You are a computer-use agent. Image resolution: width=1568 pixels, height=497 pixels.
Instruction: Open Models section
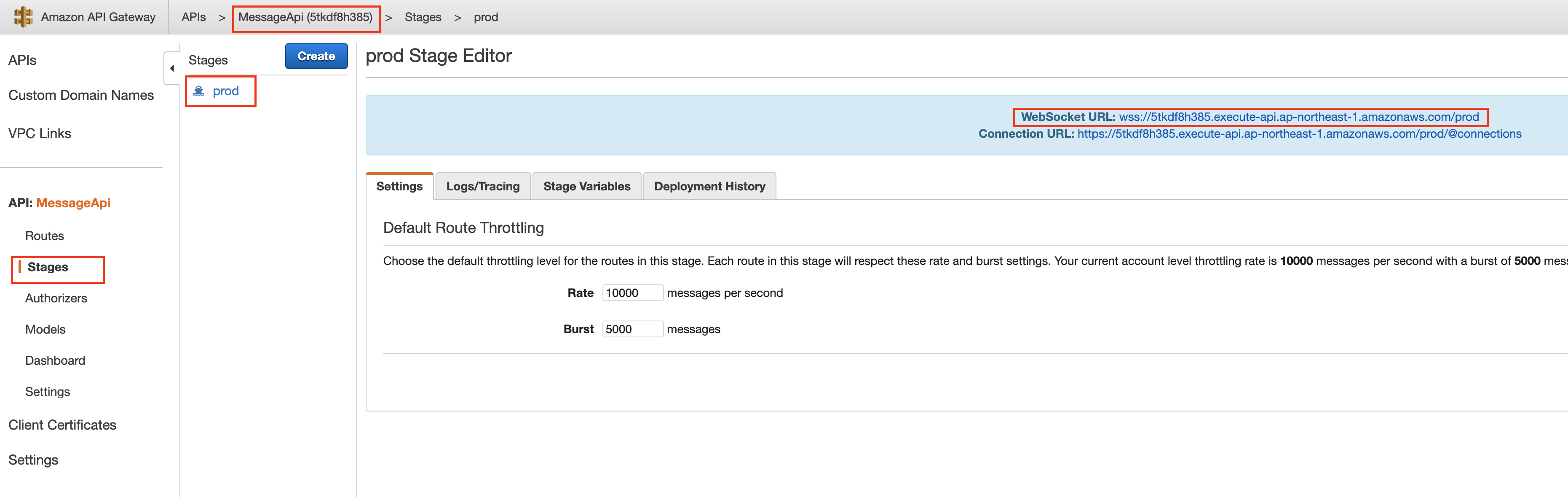pyautogui.click(x=45, y=329)
